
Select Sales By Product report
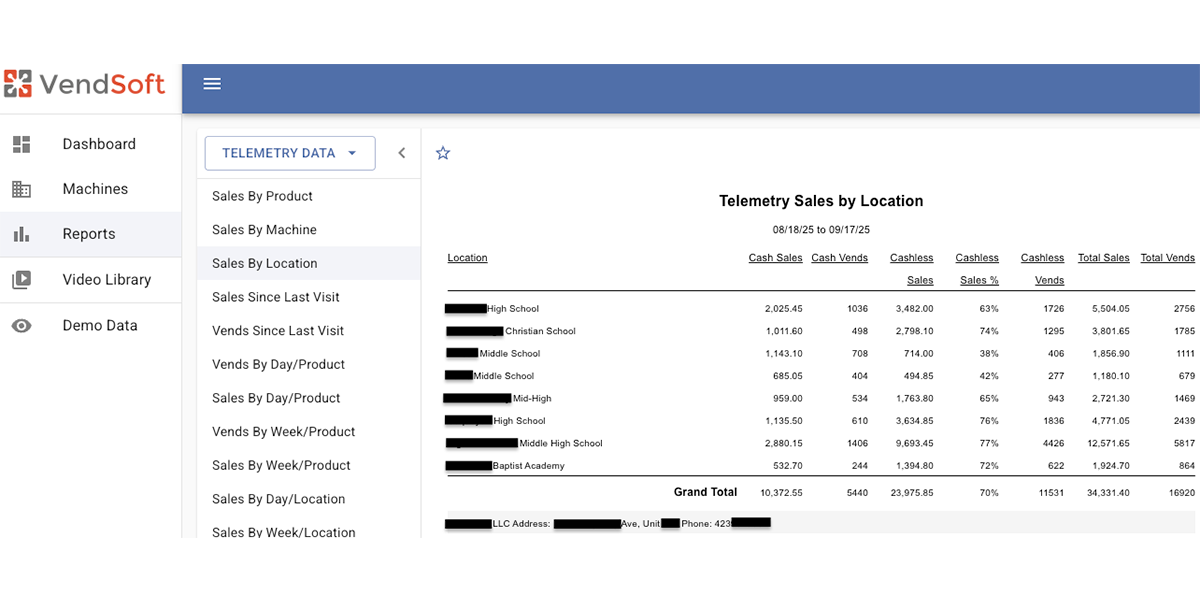[262, 196]
